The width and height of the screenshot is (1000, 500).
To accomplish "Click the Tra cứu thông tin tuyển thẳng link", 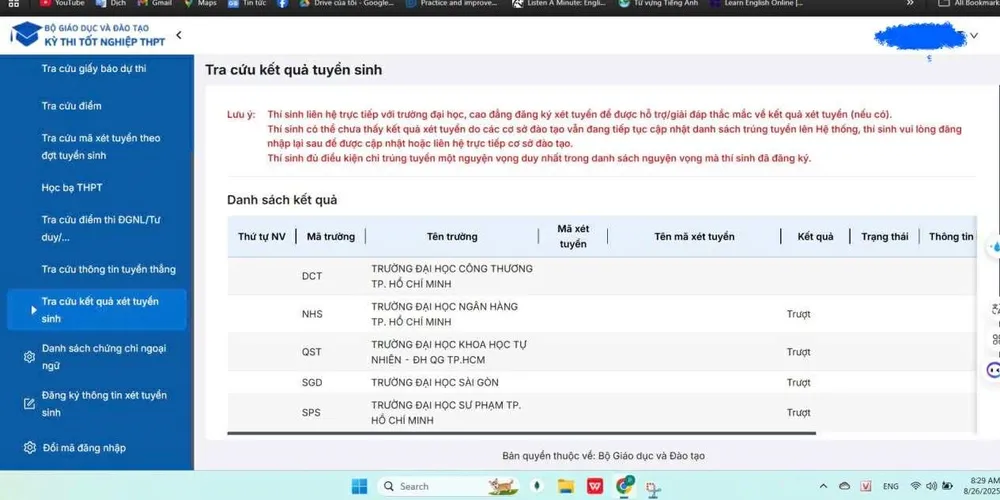I will tap(108, 269).
